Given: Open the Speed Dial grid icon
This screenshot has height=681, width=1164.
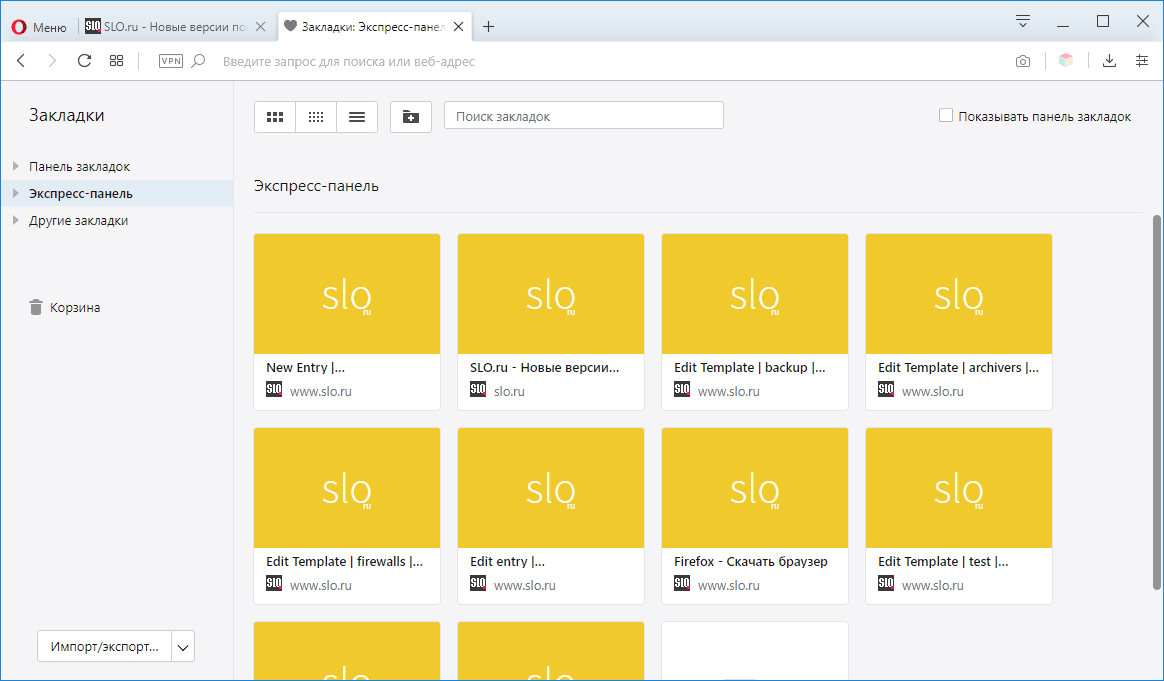Looking at the screenshot, I should [x=117, y=61].
